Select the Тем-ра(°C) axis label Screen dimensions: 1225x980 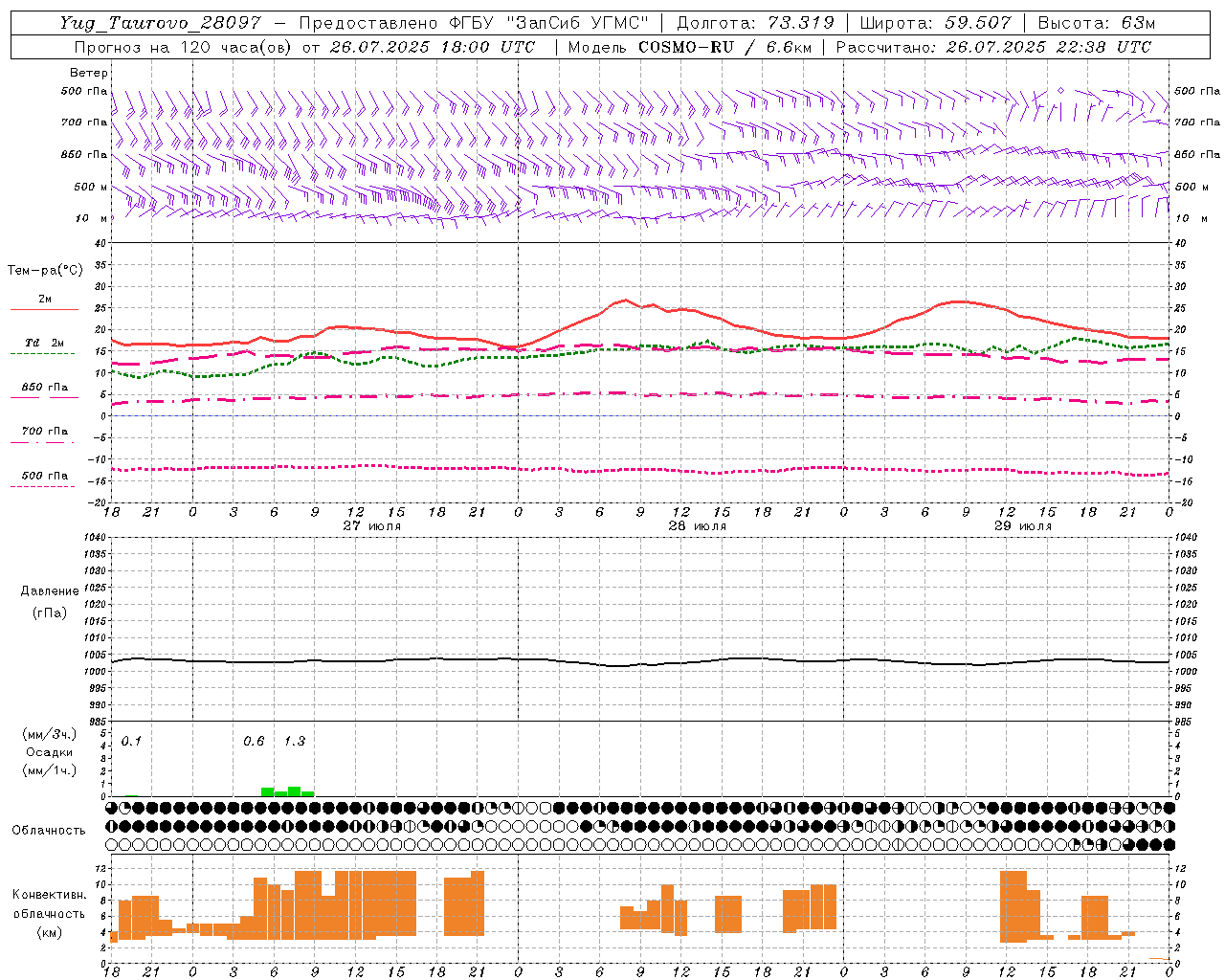(45, 271)
